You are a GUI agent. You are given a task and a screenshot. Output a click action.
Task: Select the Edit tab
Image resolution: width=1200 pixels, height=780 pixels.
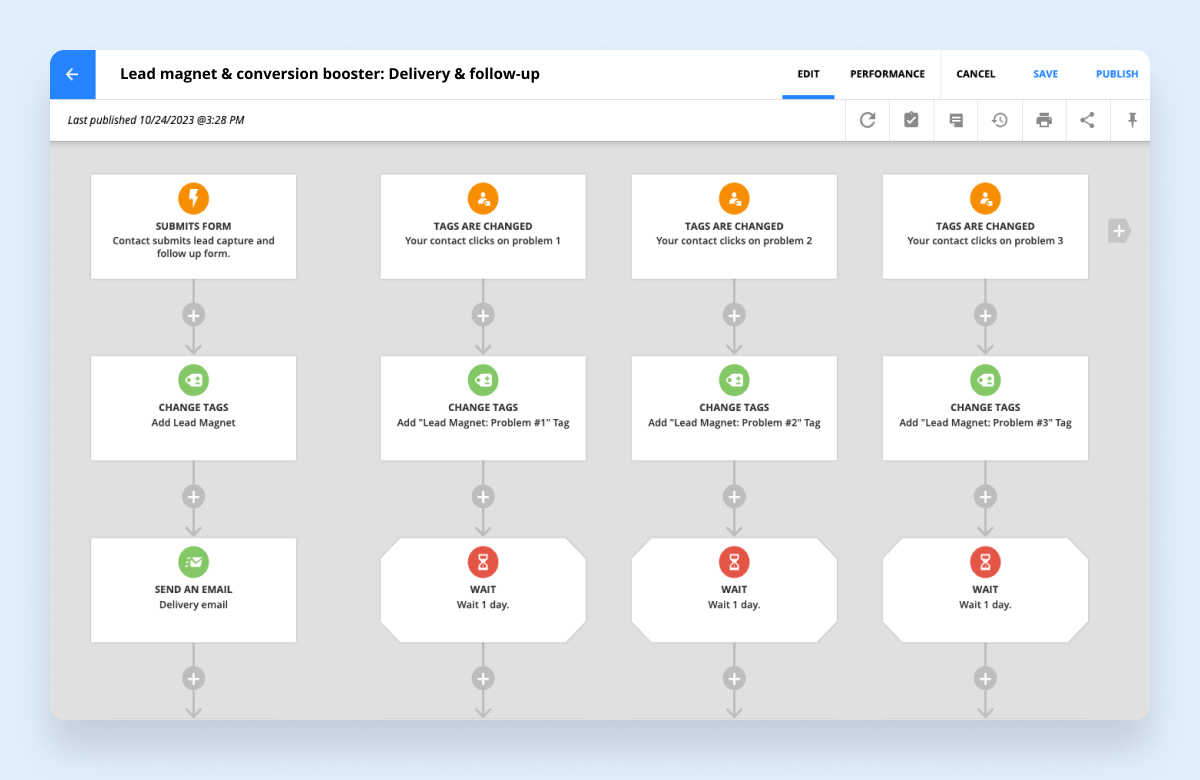pos(808,74)
